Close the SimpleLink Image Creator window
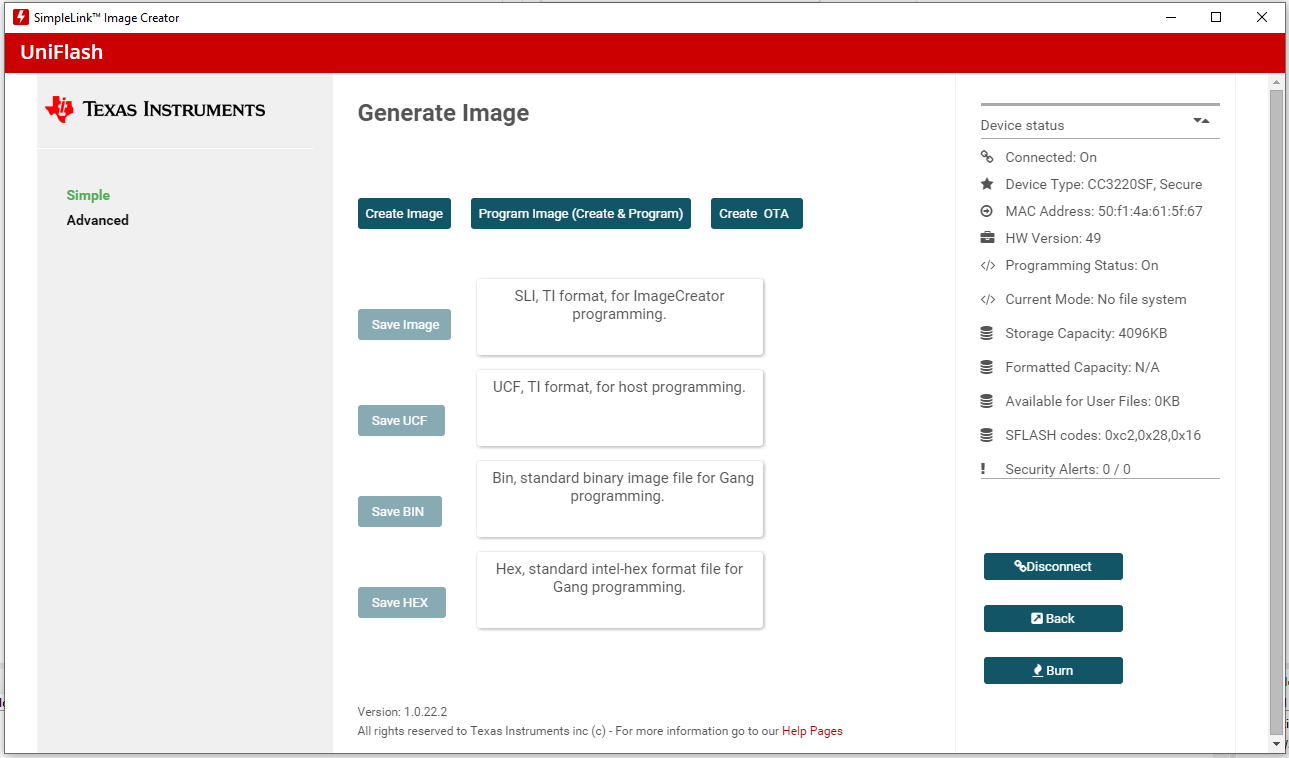The image size is (1289, 758). click(x=1262, y=17)
